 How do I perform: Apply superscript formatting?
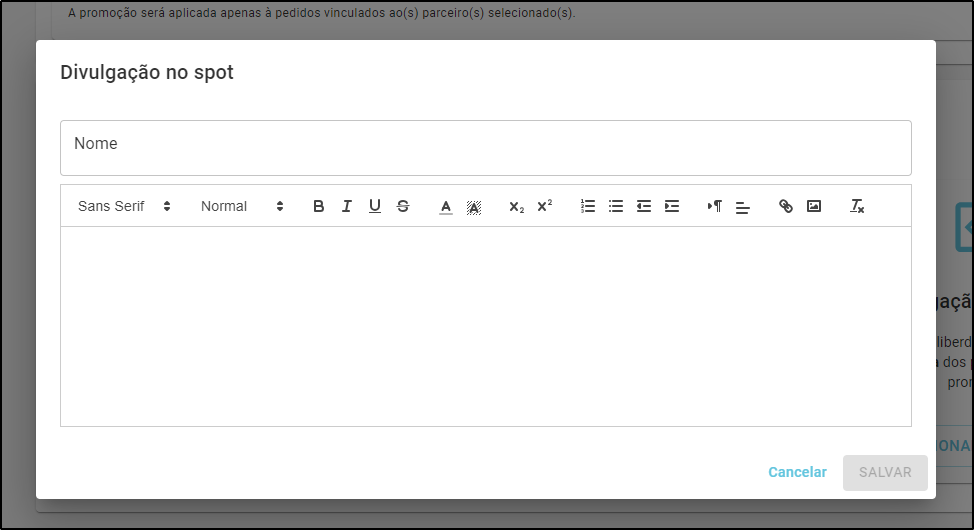pyautogui.click(x=544, y=206)
